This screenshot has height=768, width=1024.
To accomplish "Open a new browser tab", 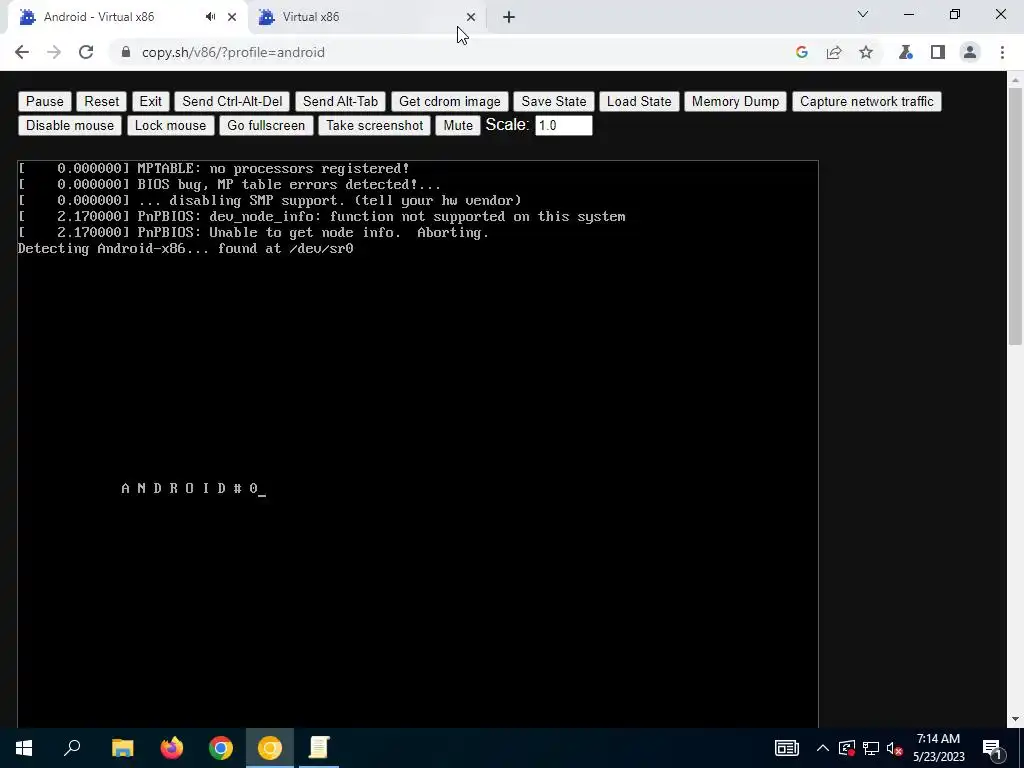I will click(509, 17).
